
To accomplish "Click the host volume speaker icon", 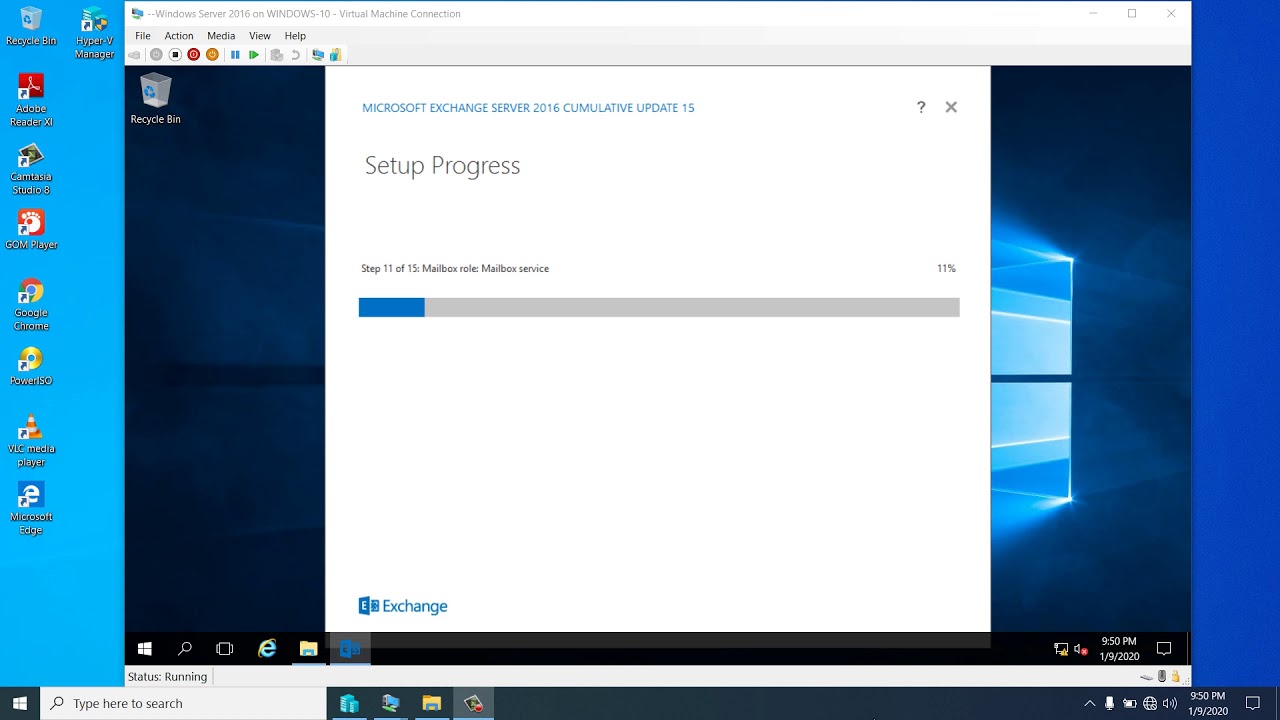I will pos(1169,703).
